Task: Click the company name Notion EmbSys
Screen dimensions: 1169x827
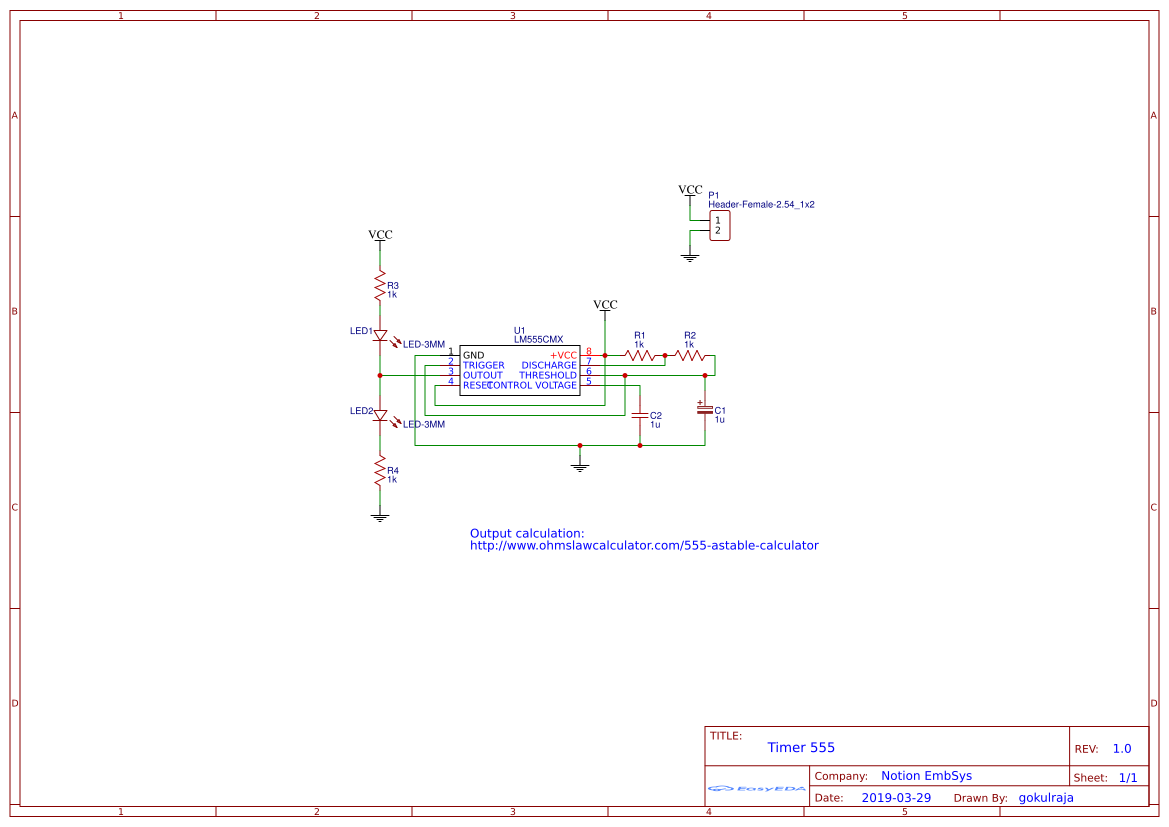Action: [927, 776]
